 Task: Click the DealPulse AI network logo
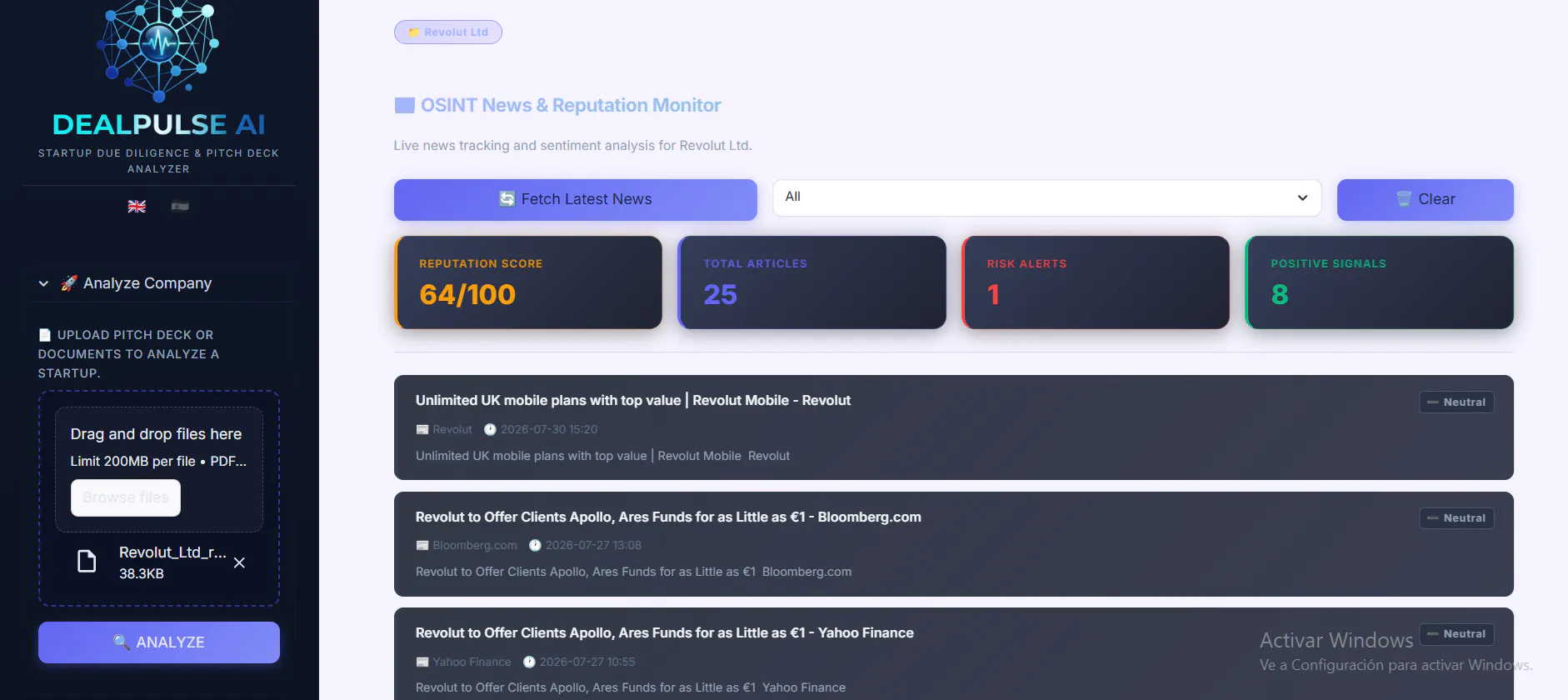(x=158, y=50)
